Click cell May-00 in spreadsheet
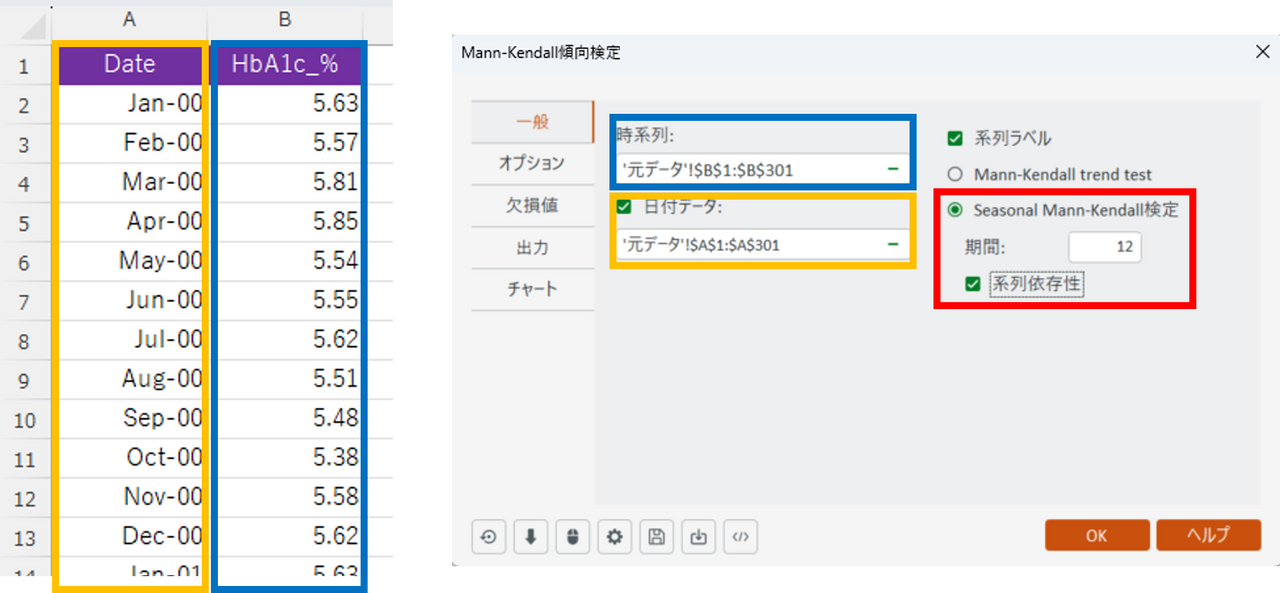 (130, 261)
